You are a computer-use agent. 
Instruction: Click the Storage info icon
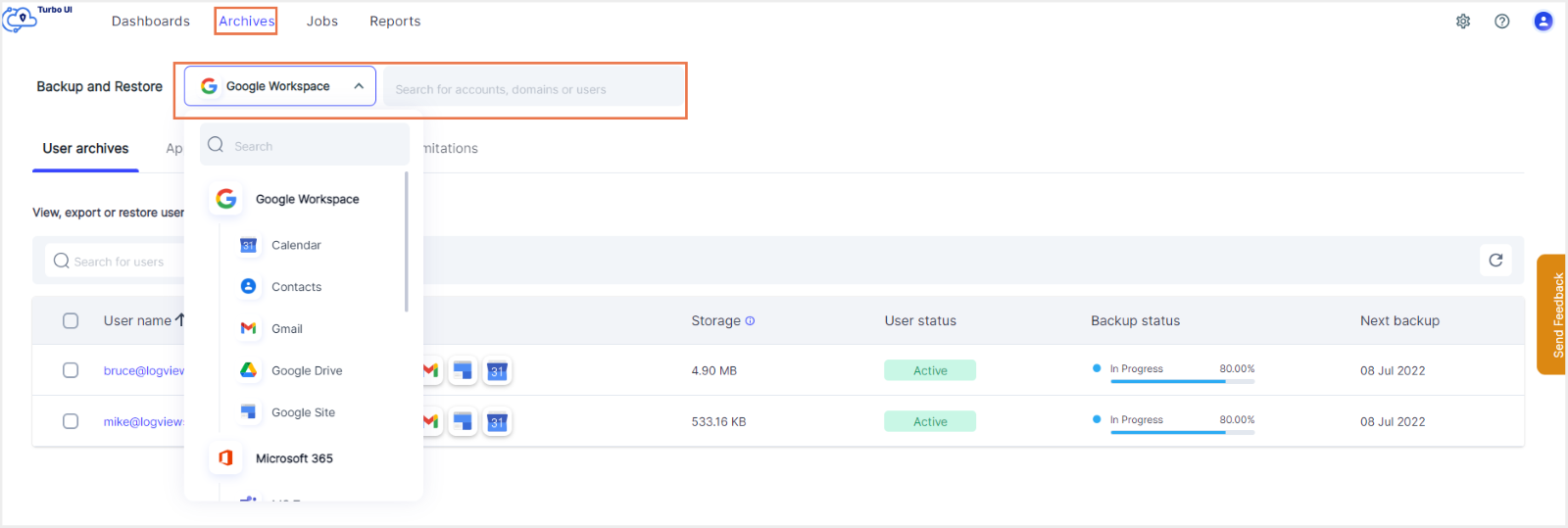point(750,320)
